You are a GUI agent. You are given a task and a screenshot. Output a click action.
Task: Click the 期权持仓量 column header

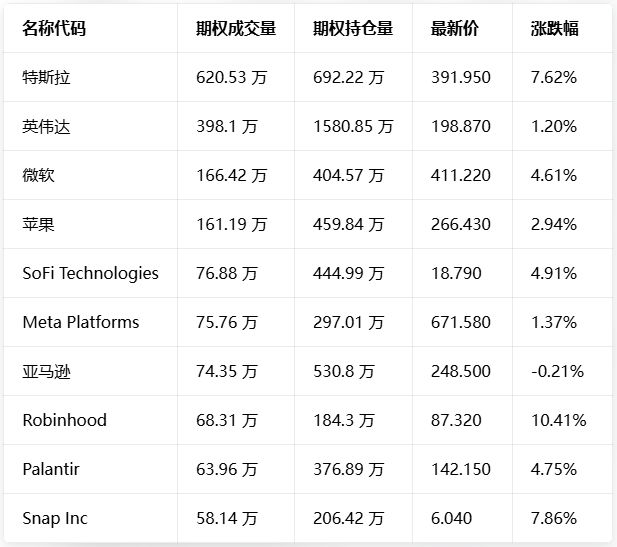click(x=353, y=29)
